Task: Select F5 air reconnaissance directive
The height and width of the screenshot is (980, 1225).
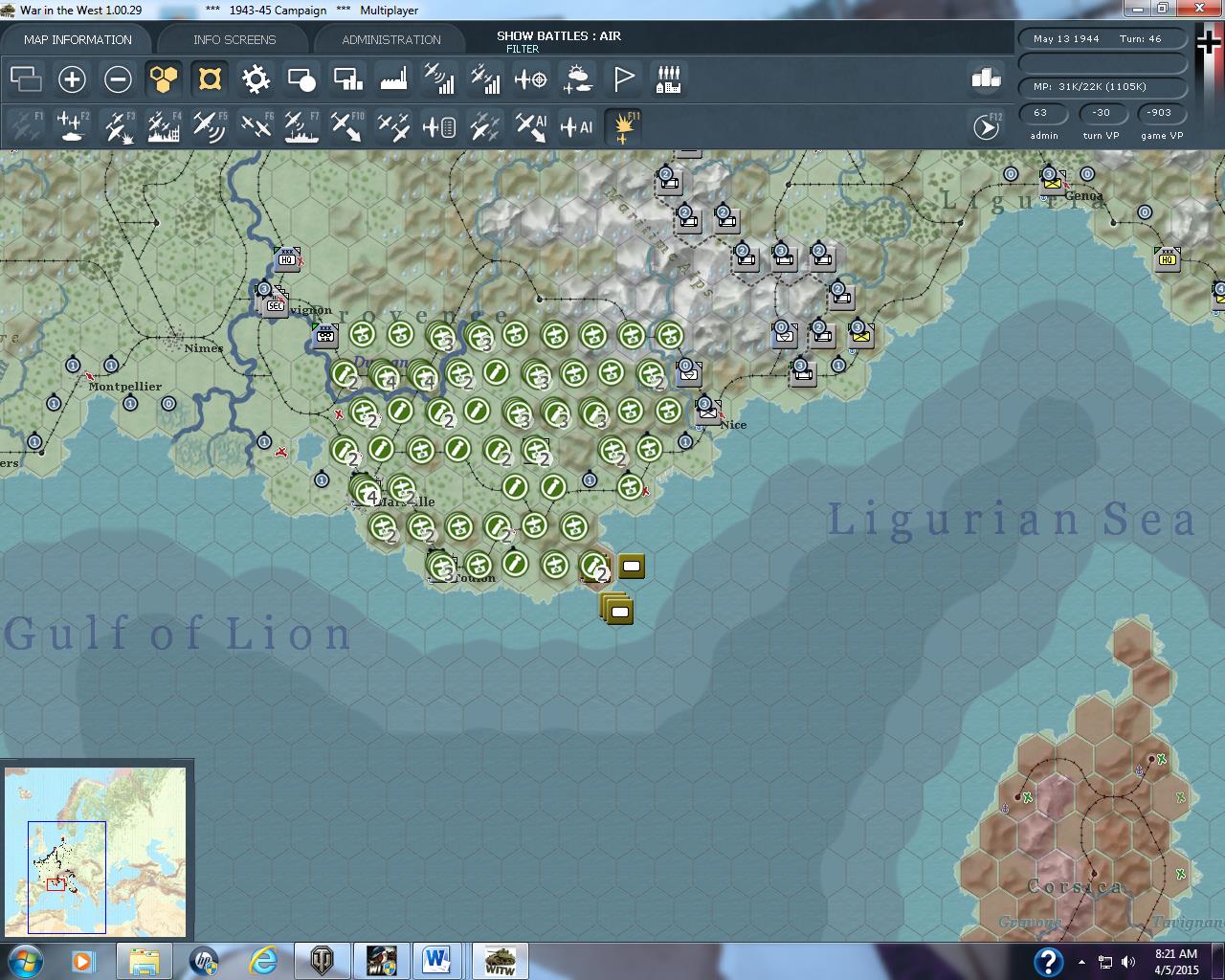Action: 210,126
